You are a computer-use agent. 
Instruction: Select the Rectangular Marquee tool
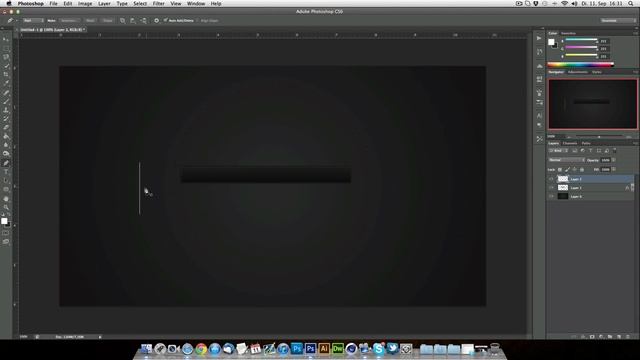point(6,48)
